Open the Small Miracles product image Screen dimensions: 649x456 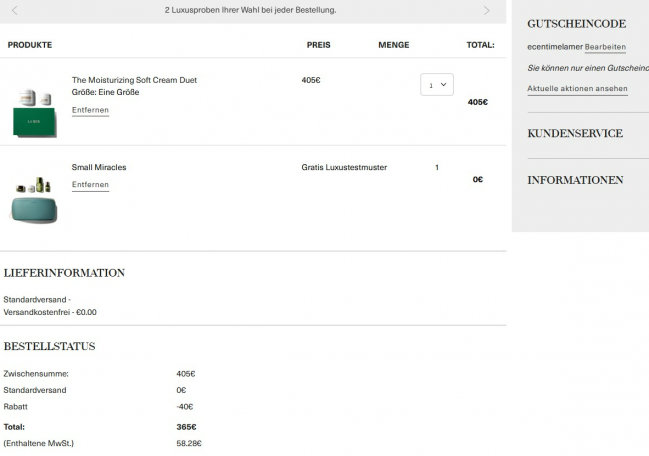tap(34, 199)
